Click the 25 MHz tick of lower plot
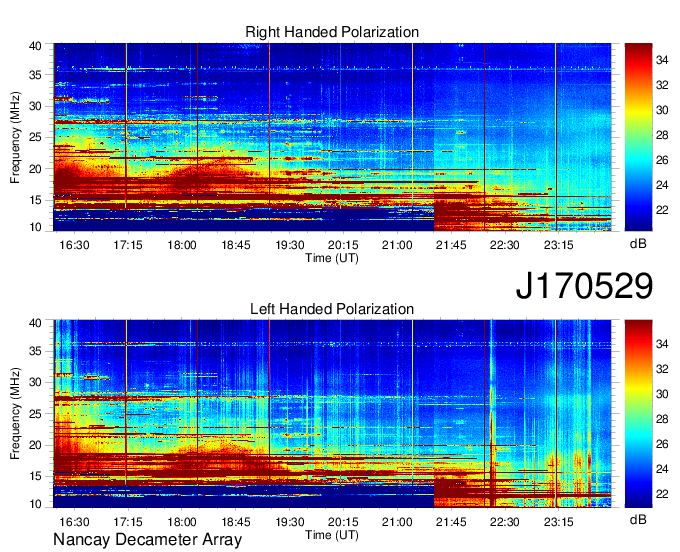This screenshot has height=552, width=680. coord(35,414)
